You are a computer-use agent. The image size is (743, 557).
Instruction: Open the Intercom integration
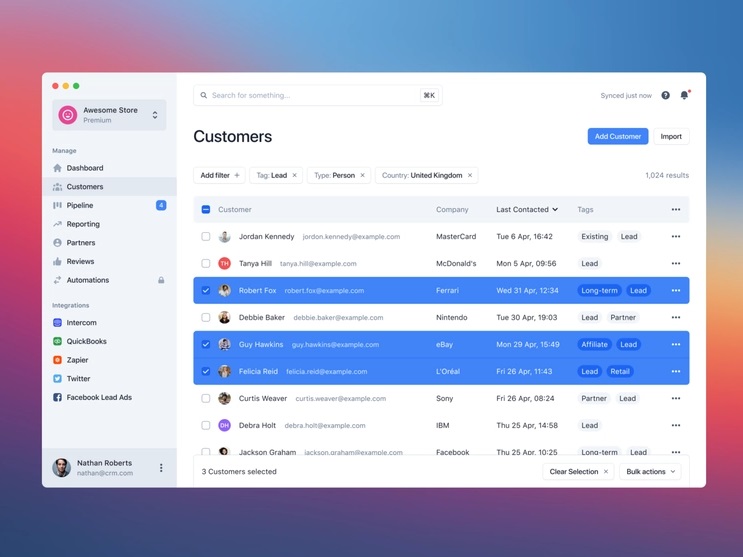(x=109, y=323)
